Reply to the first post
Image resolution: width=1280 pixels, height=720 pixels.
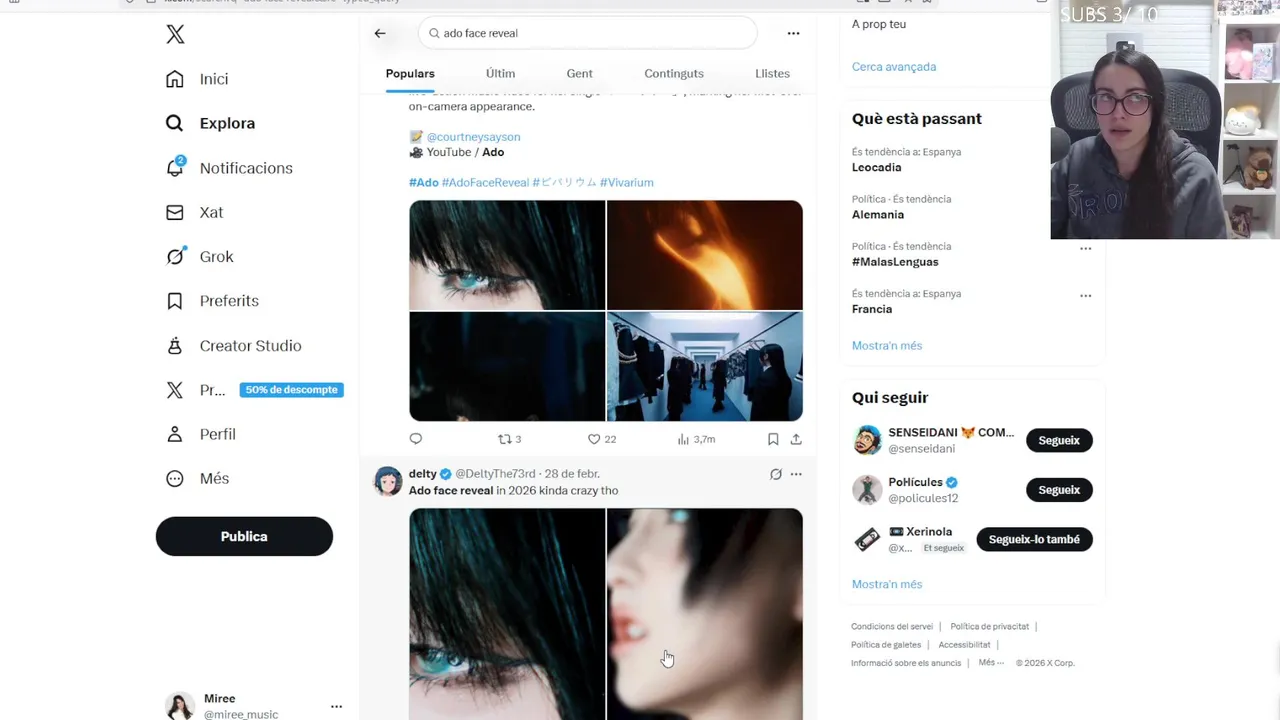pyautogui.click(x=416, y=439)
